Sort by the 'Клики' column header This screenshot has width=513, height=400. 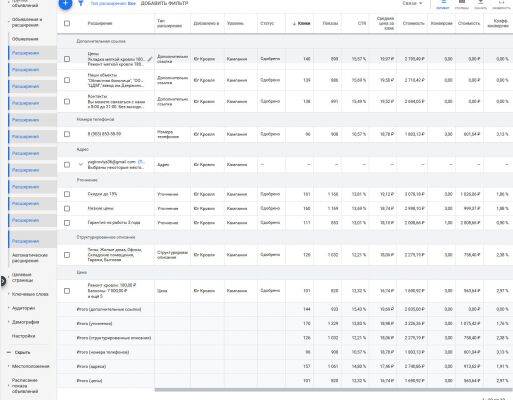click(301, 23)
